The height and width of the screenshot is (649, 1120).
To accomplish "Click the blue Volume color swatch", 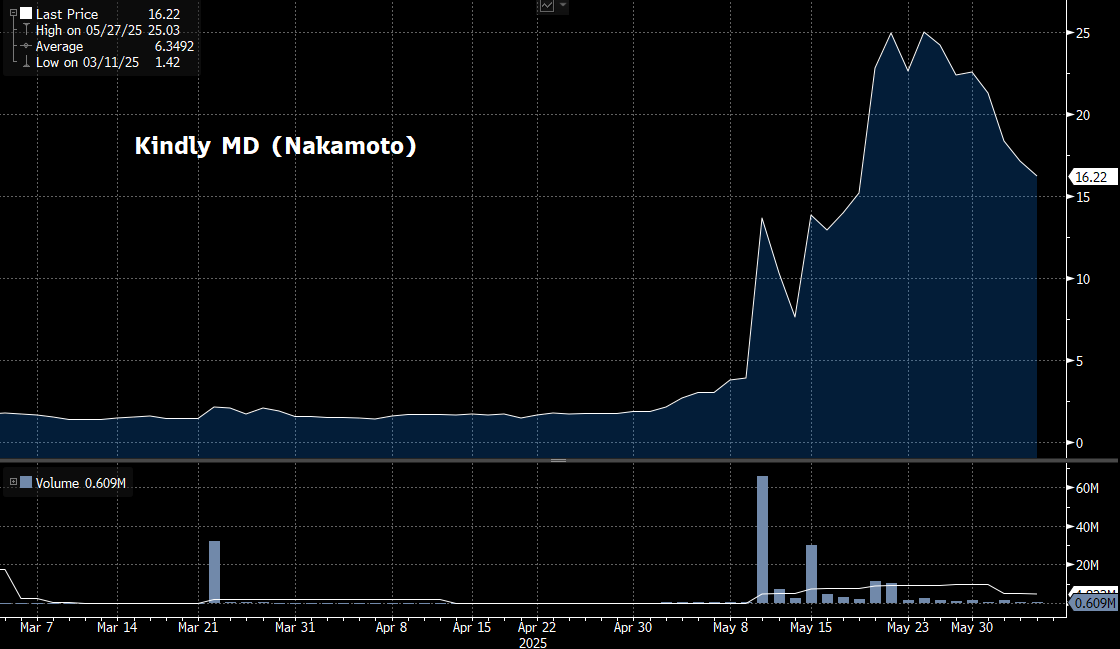I will pyautogui.click(x=26, y=483).
